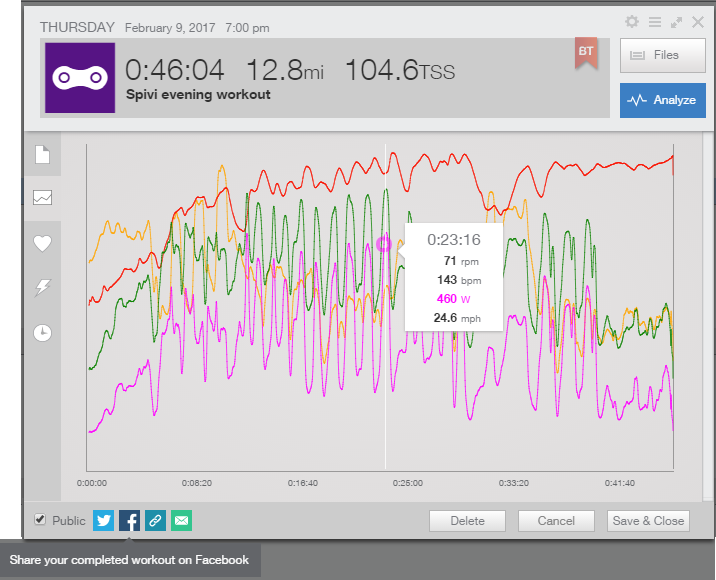The image size is (716, 580).
Task: Open the heart rate zones icon
Action: [42, 243]
